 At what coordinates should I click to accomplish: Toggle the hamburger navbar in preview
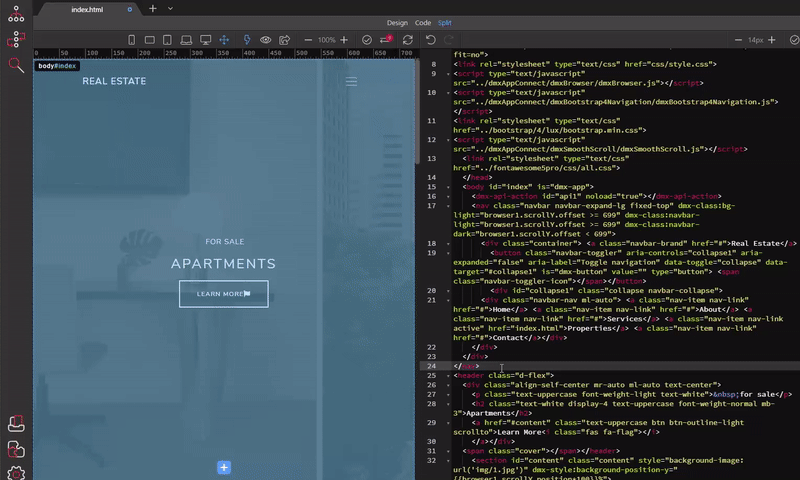[x=351, y=81]
